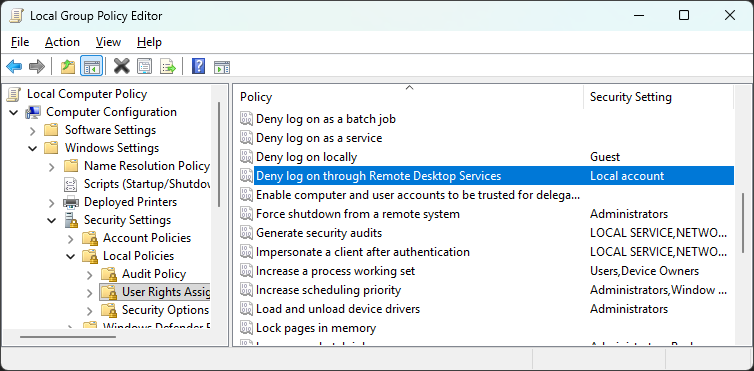Expand Name Resolution Policy node
754x371 pixels.
(x=52, y=167)
